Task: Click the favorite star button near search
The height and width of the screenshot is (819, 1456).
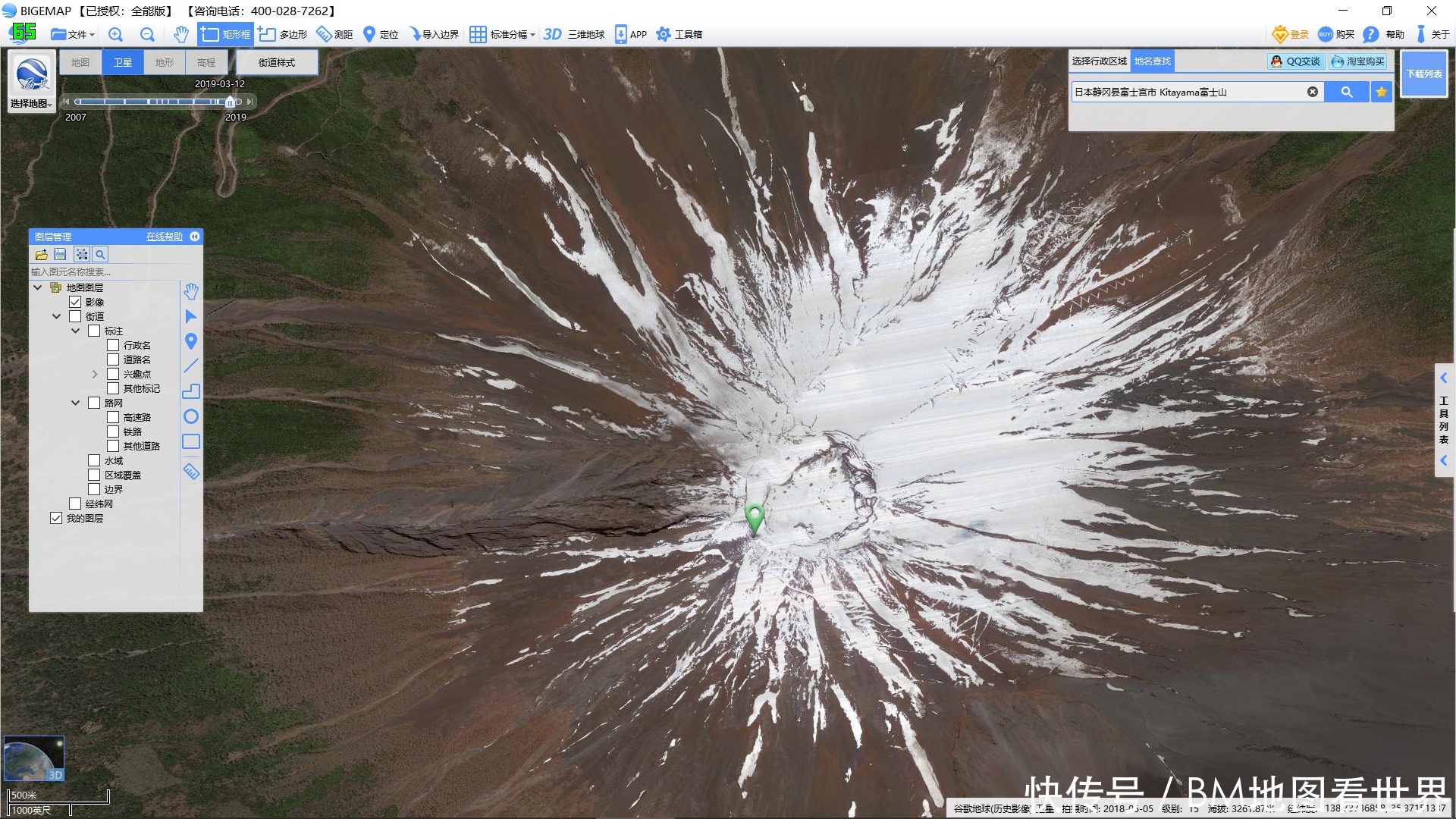Action: point(1382,92)
